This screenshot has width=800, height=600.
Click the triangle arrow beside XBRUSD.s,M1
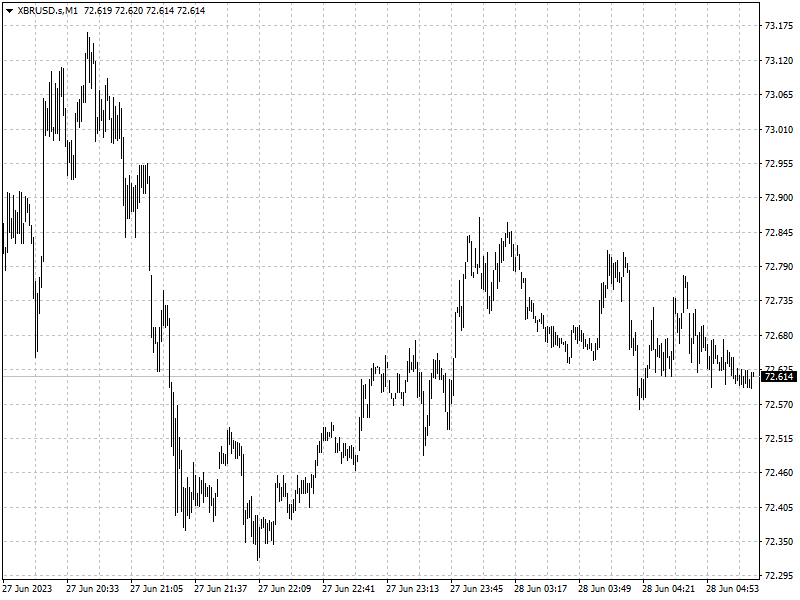pyautogui.click(x=9, y=11)
